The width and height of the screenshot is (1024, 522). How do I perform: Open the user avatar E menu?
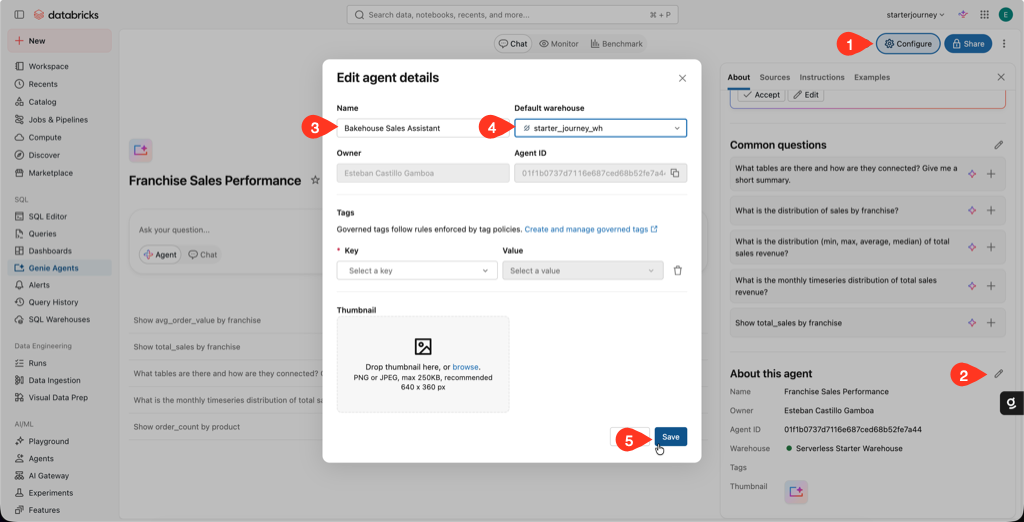pyautogui.click(x=1006, y=14)
